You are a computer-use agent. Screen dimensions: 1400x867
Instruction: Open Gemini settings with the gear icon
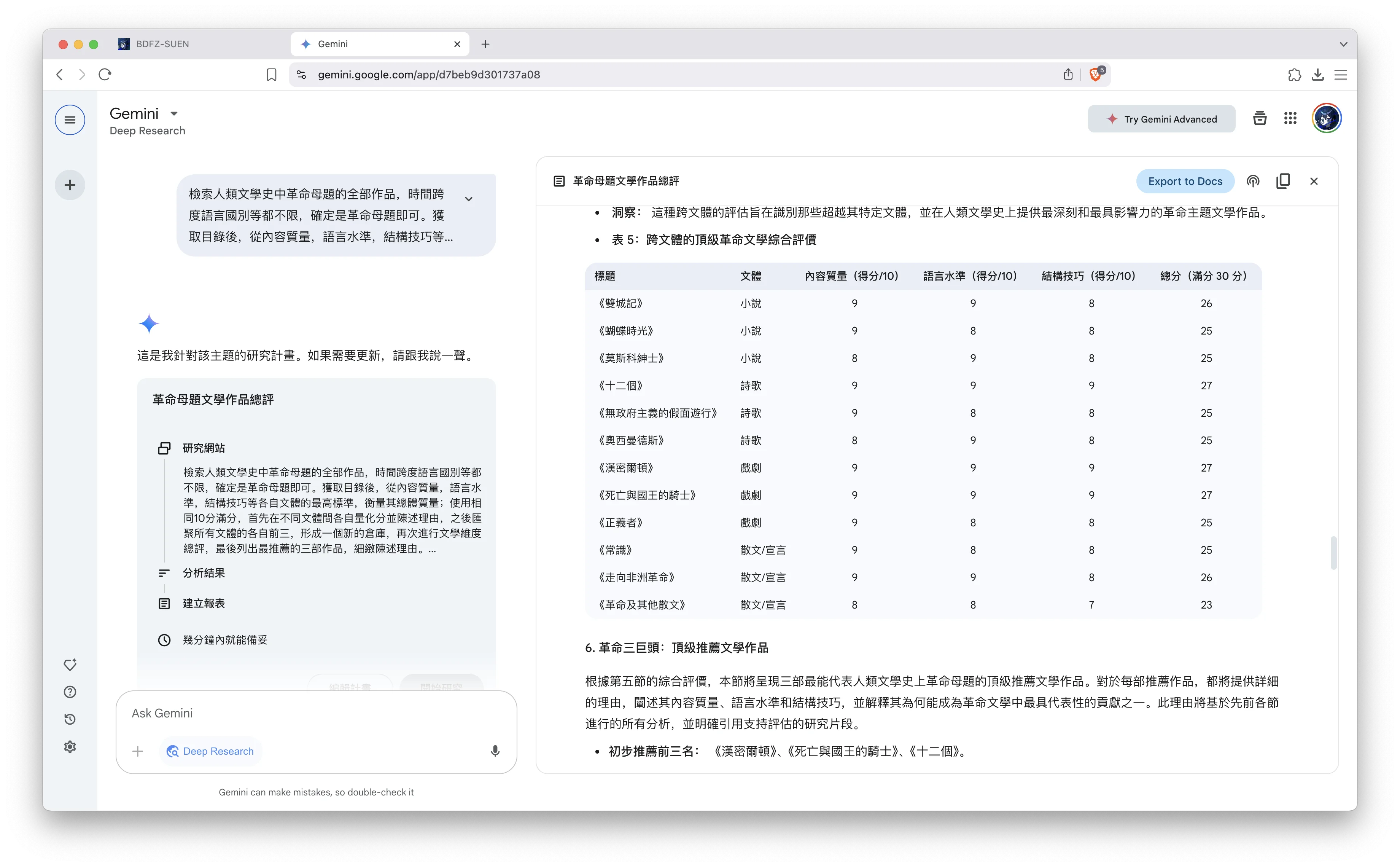click(x=69, y=746)
